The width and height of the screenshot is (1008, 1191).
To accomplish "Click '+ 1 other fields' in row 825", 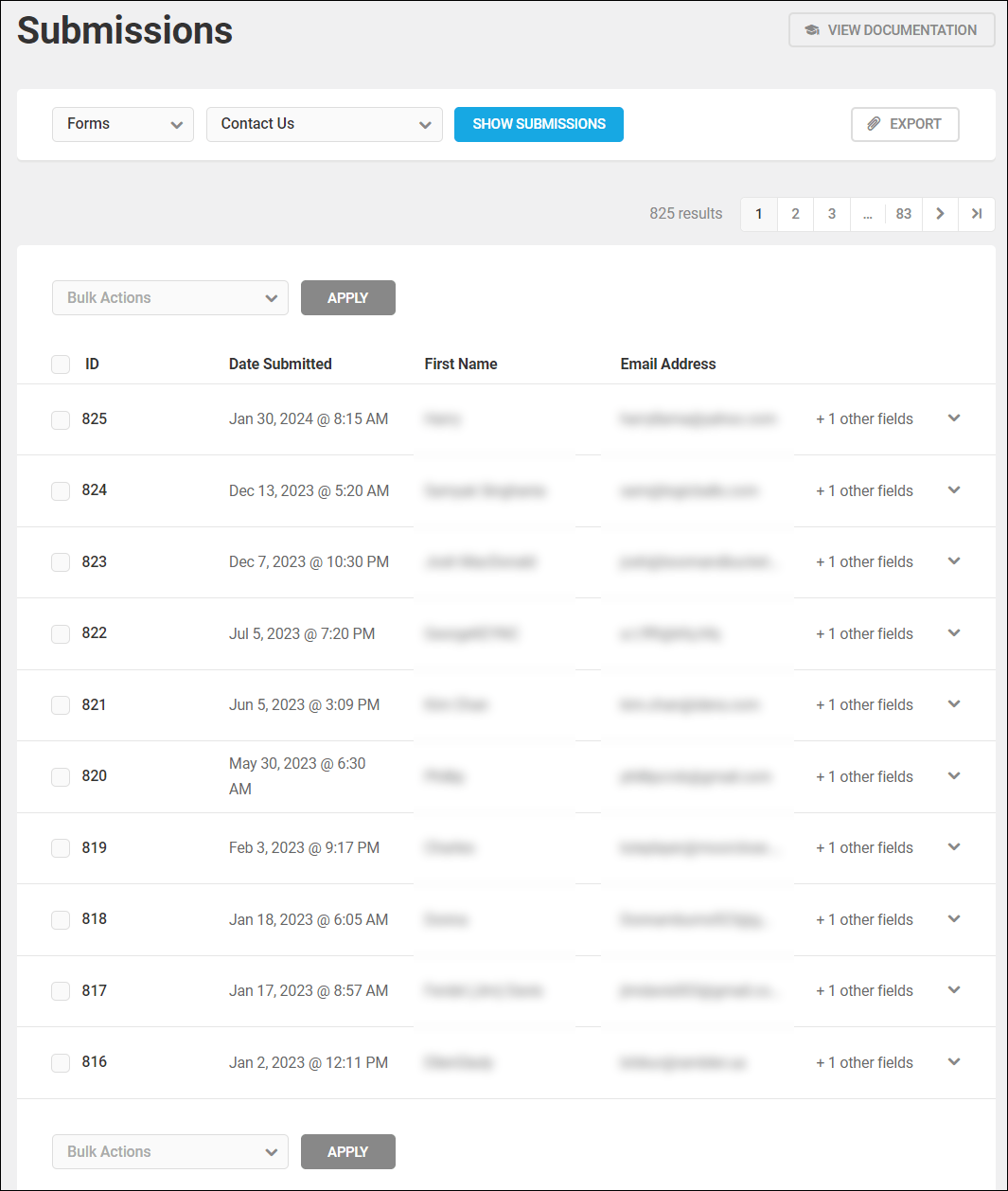I will pos(865,419).
